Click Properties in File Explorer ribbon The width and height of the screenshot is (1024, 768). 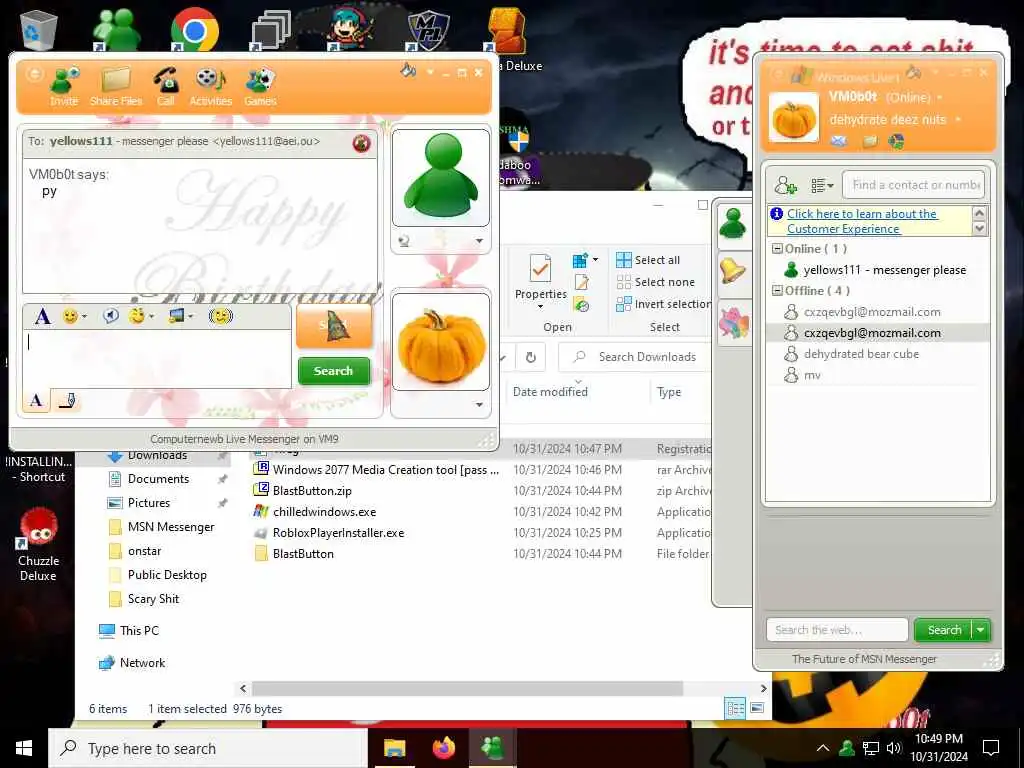tap(541, 281)
